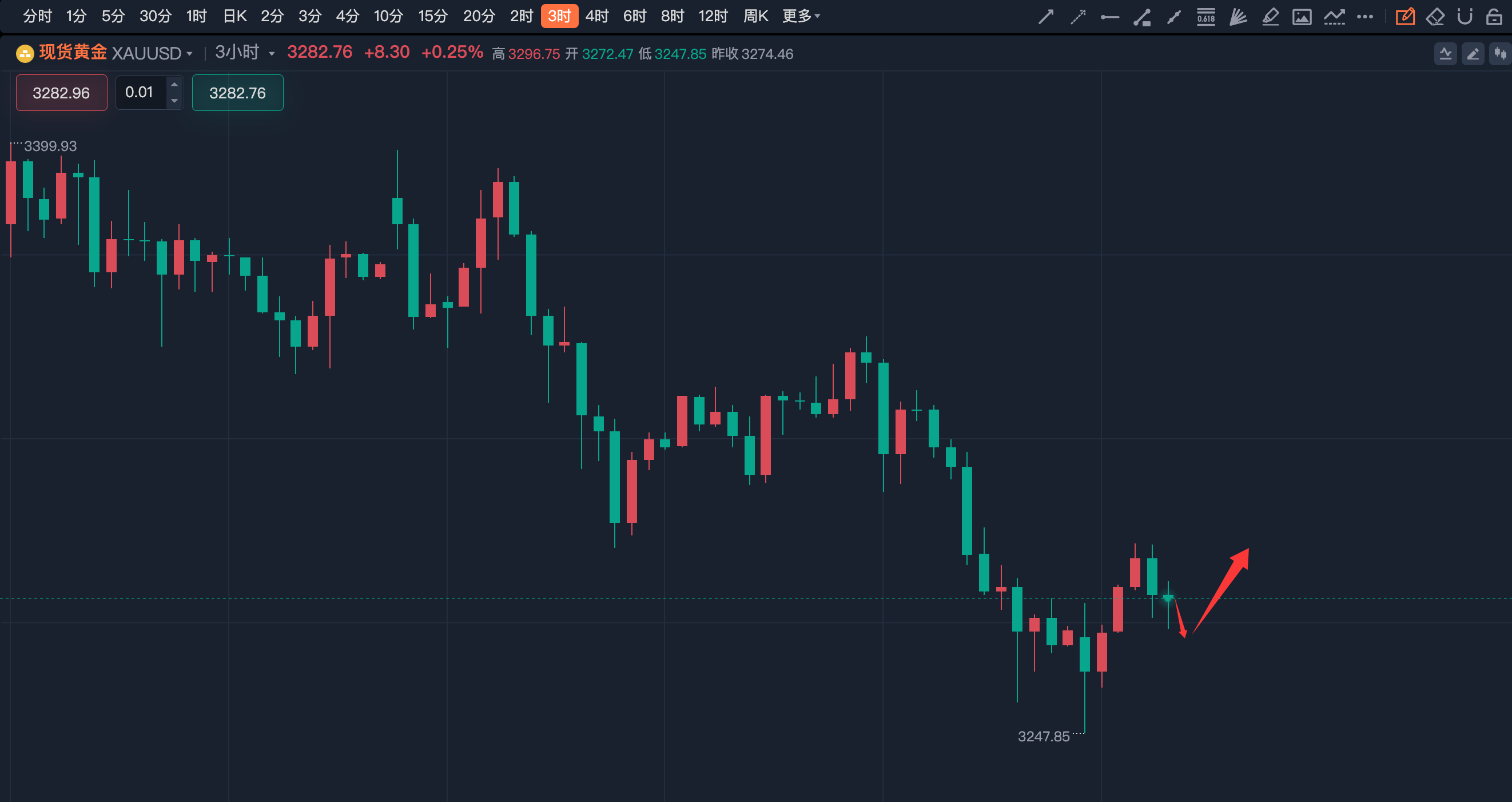Switch to the 日K timeframe tab

(x=235, y=16)
